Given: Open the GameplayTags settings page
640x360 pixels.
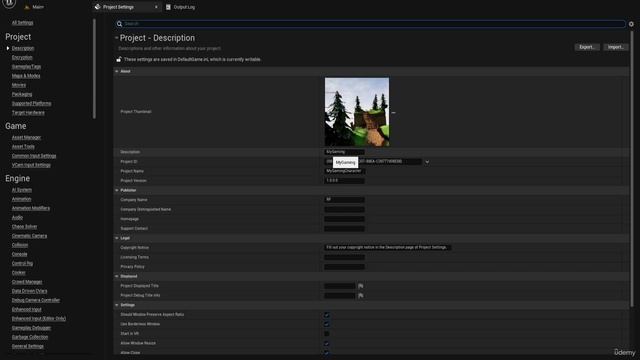Looking at the screenshot, I should pos(26,67).
